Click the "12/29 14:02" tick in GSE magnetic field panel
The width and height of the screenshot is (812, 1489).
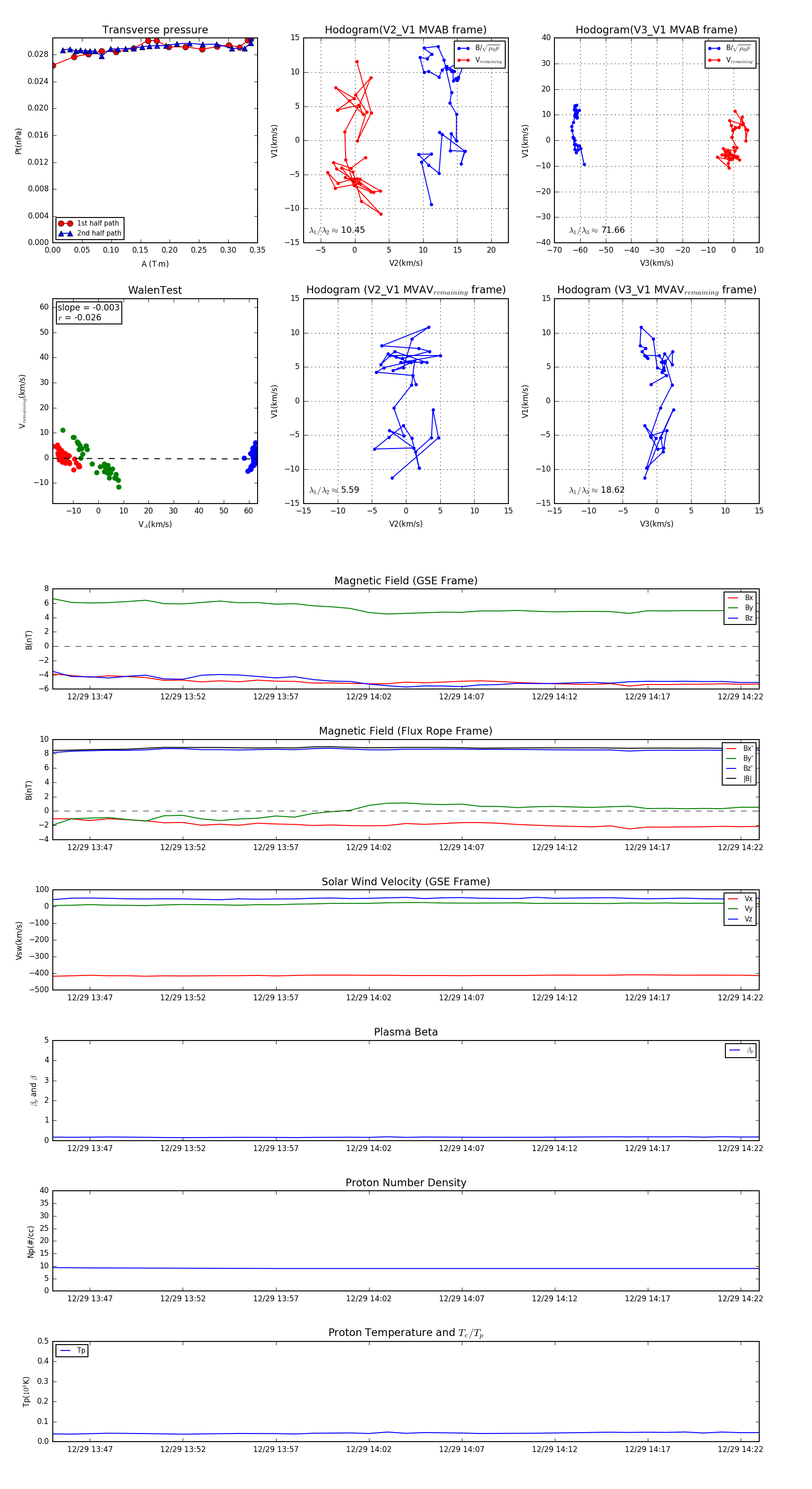tap(368, 697)
